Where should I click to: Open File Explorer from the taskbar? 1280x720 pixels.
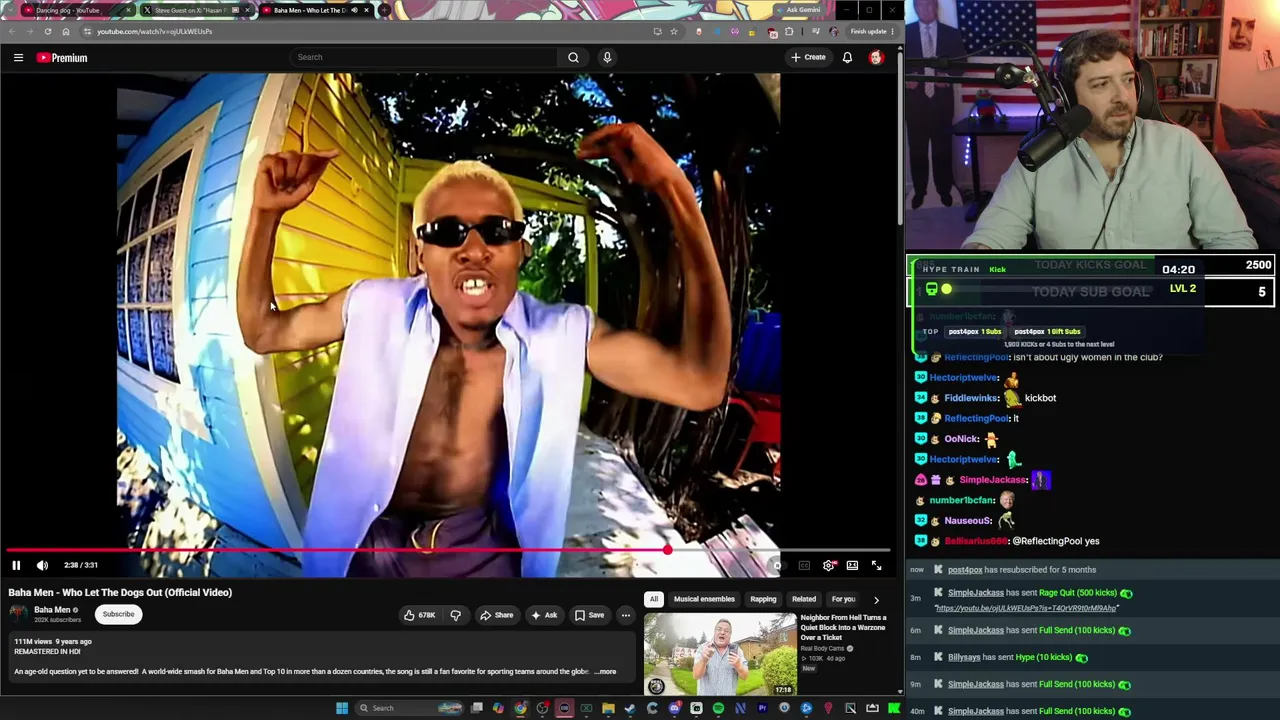point(608,708)
